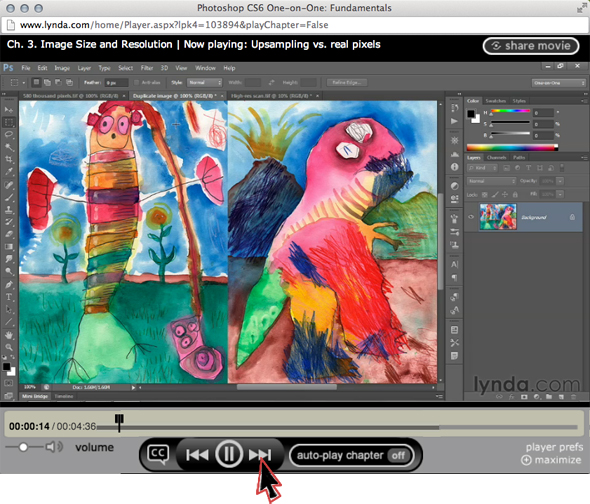Open the Info panel icon
This screenshot has height=504, width=590.
[455, 167]
